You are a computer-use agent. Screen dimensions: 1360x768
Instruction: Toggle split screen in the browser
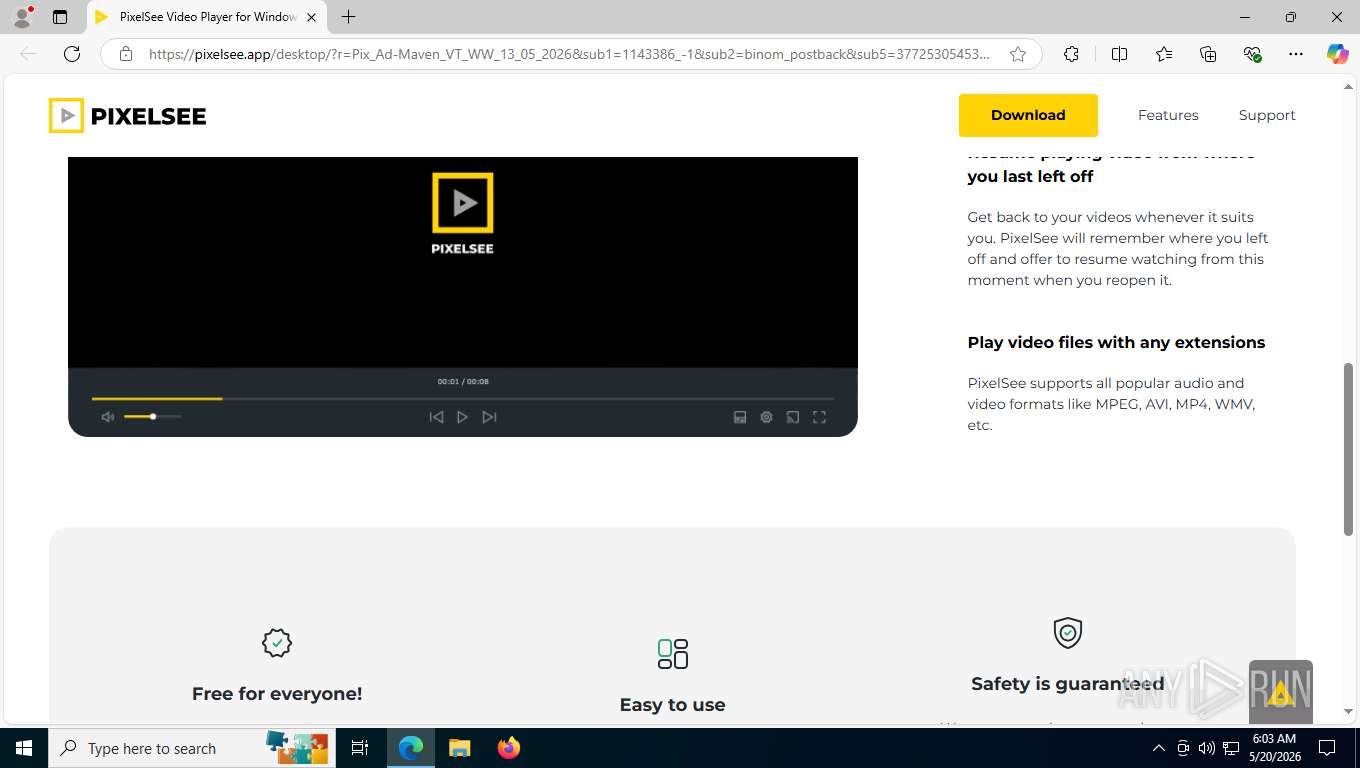pos(1119,54)
